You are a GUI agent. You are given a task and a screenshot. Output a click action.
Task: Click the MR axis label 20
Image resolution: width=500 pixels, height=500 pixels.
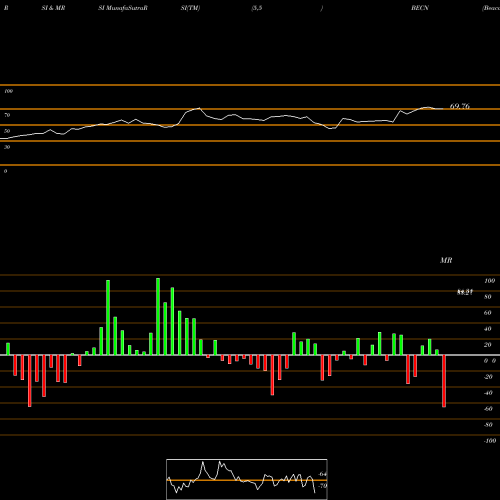click(x=488, y=345)
